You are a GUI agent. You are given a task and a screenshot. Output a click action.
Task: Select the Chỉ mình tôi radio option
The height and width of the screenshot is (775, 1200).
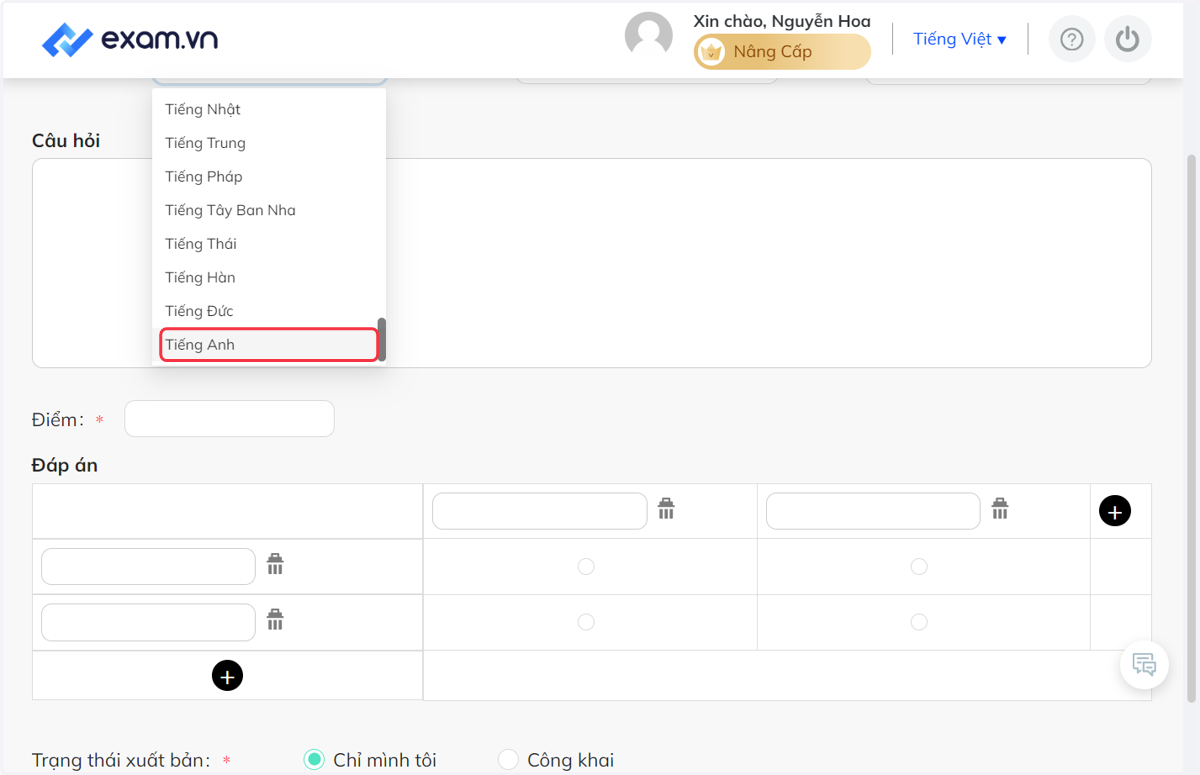point(314,760)
